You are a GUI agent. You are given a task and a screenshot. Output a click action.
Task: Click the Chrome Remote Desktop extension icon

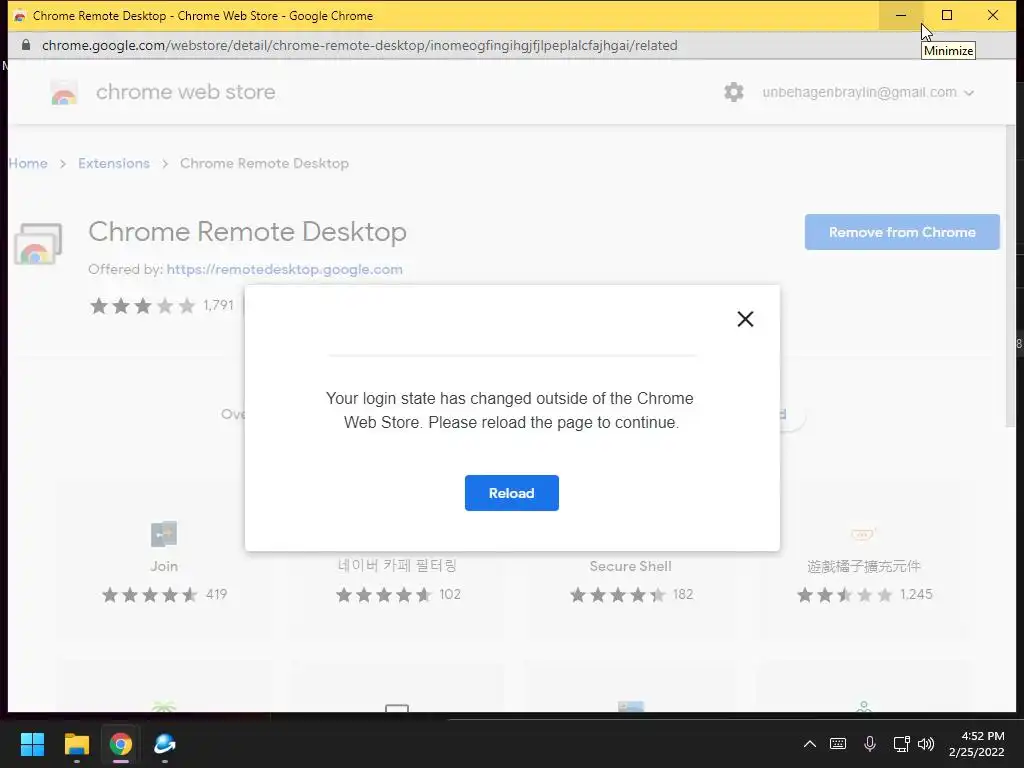point(38,244)
